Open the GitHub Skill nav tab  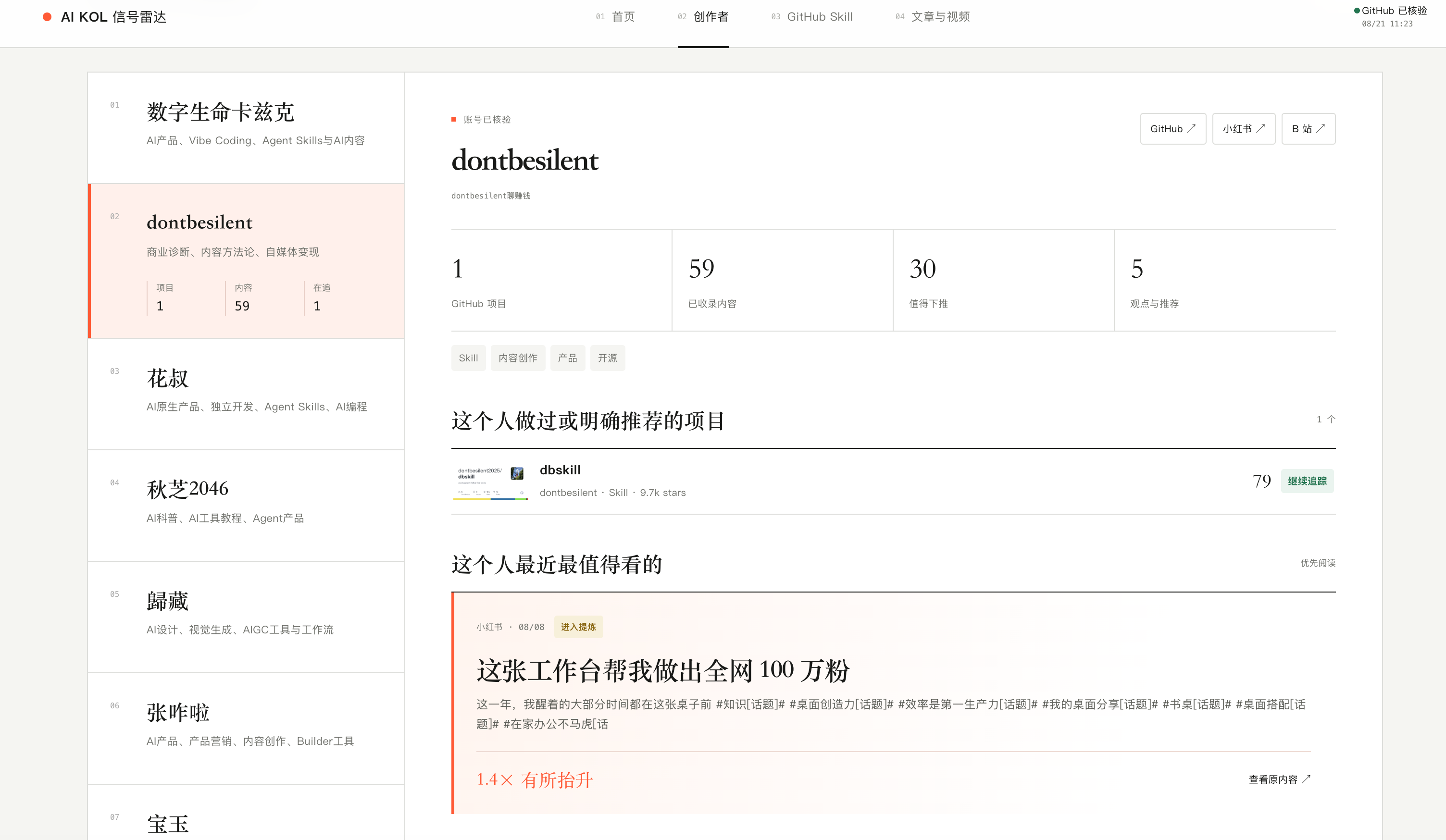811,17
